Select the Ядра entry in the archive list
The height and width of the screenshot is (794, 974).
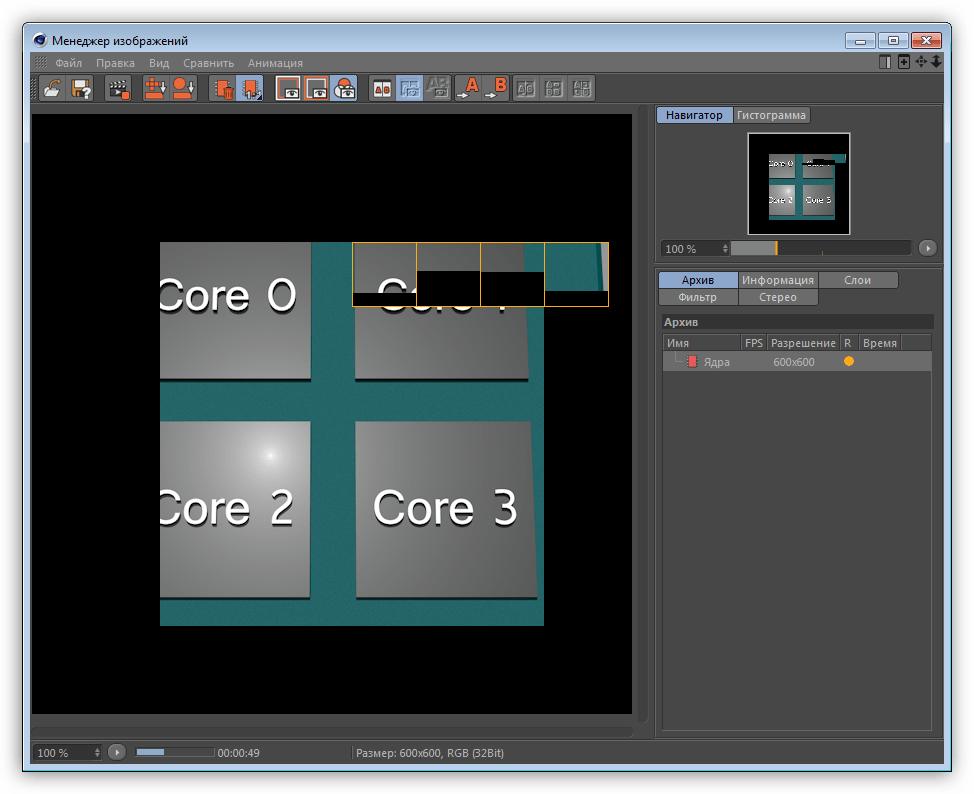point(716,362)
